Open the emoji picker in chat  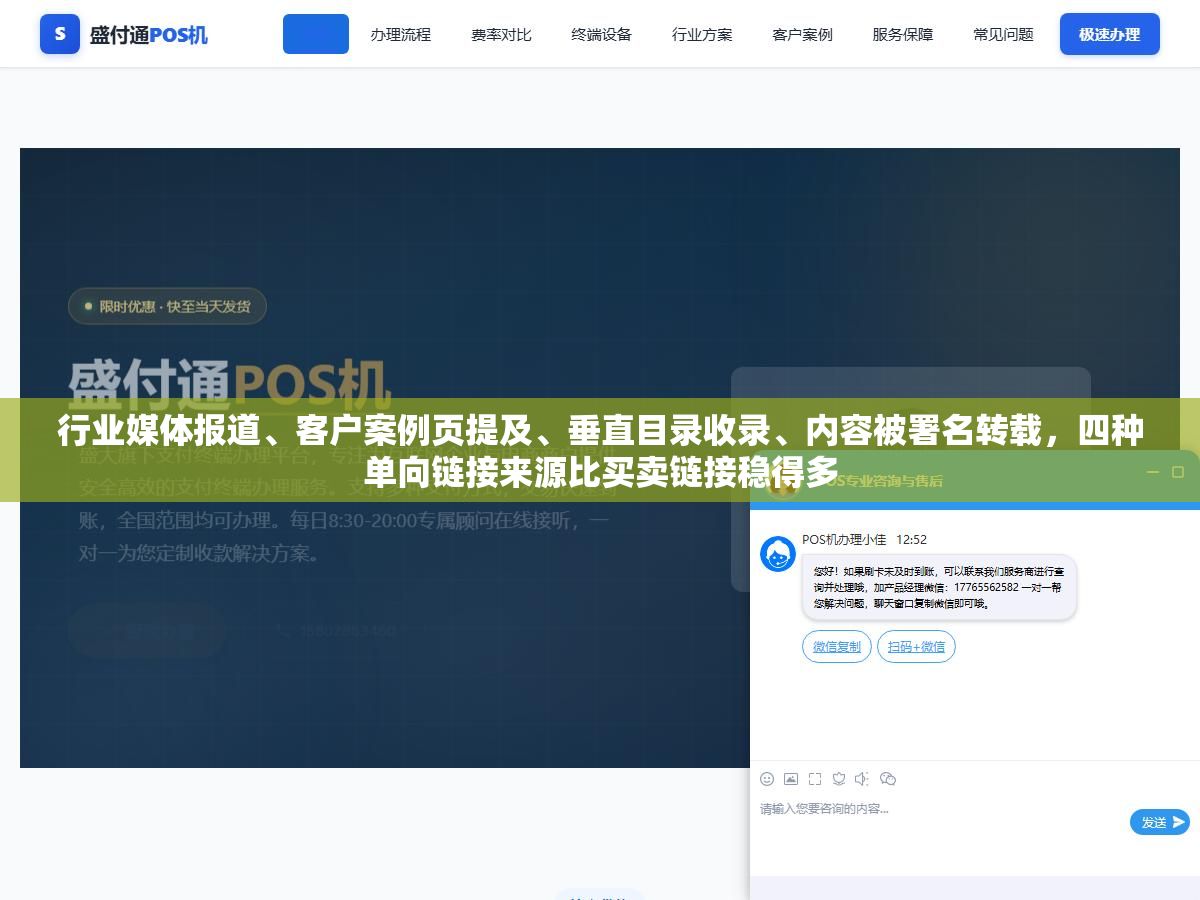767,779
